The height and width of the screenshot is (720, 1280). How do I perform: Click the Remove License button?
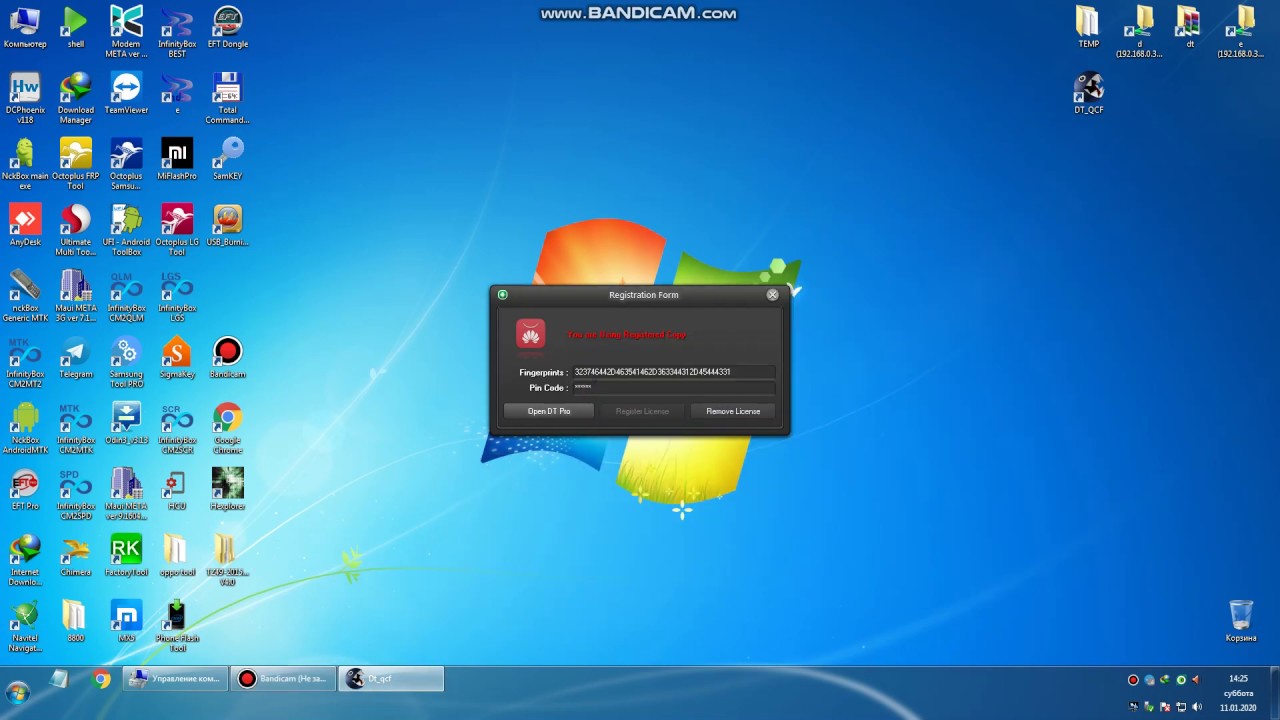click(733, 411)
